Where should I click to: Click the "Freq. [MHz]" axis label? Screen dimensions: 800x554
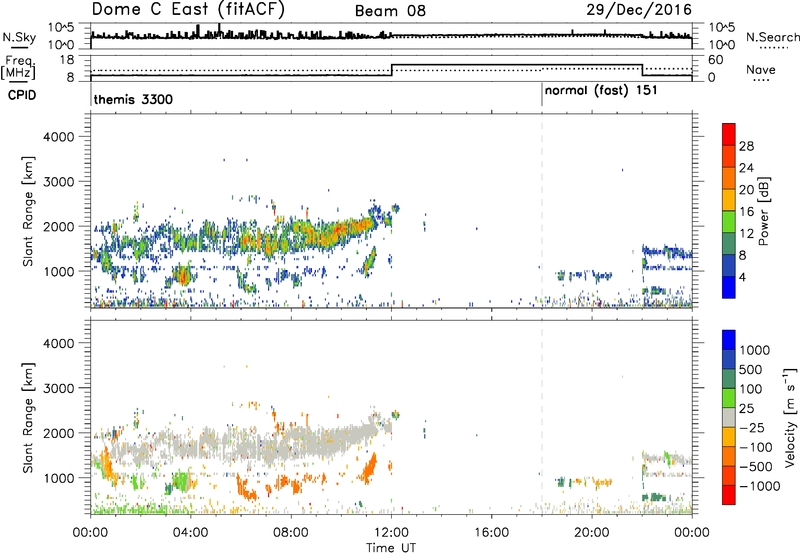19,67
